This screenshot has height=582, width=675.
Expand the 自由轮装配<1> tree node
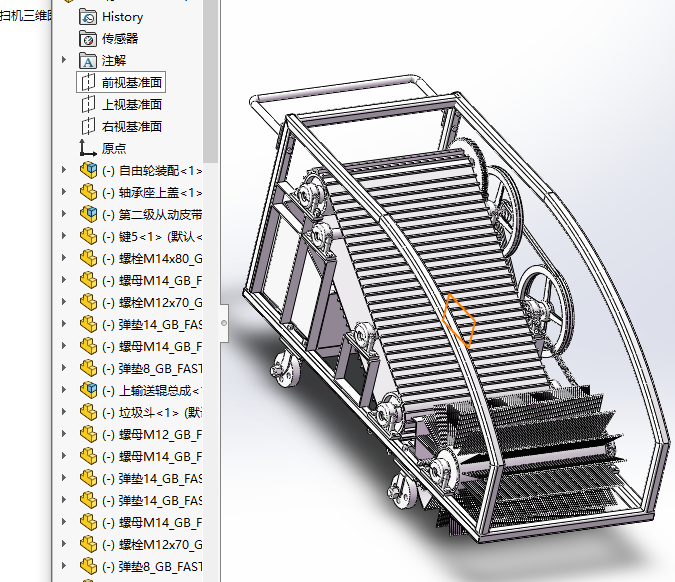(x=64, y=170)
